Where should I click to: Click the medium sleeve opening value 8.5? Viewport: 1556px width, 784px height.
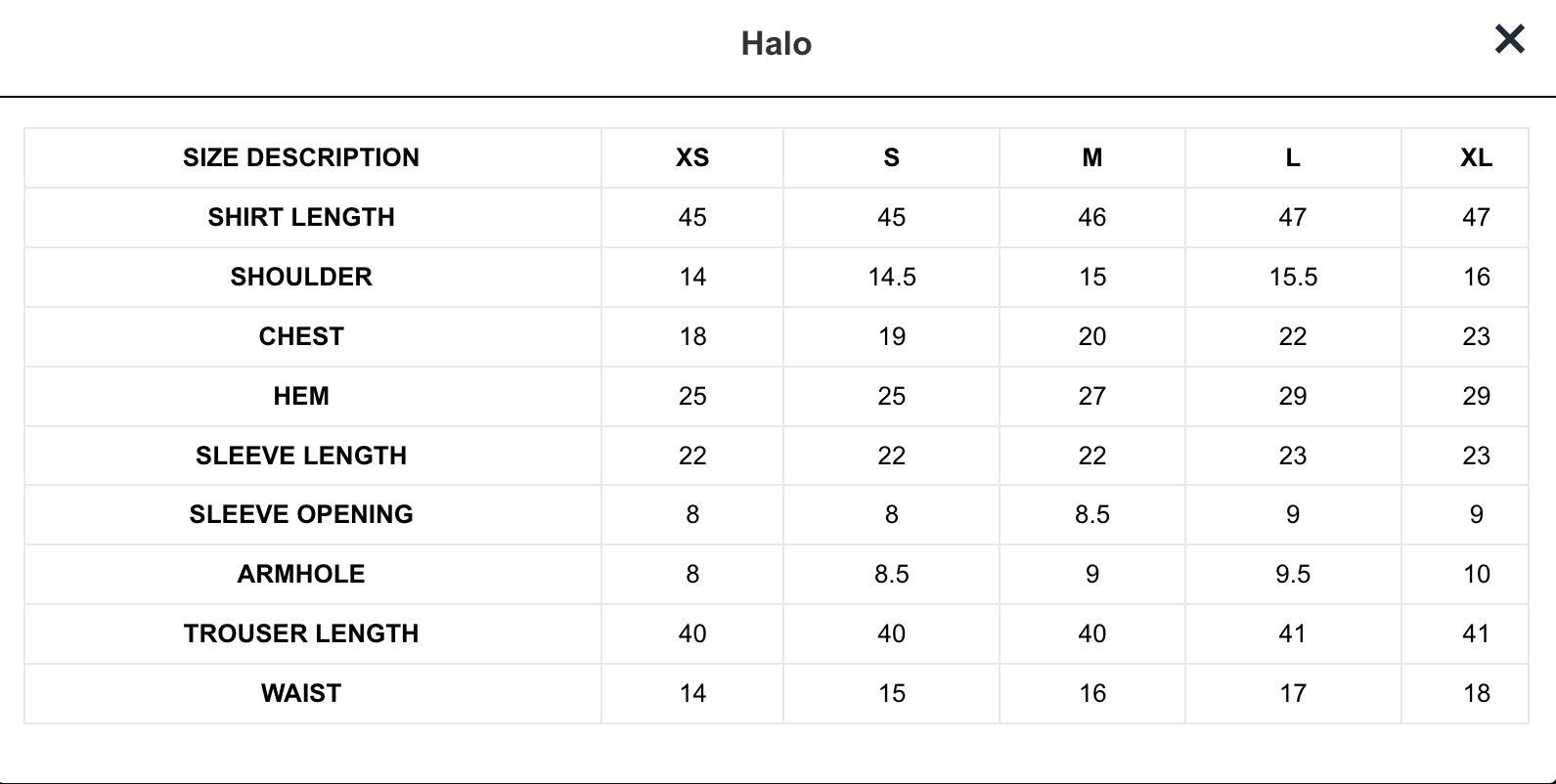(x=1092, y=514)
